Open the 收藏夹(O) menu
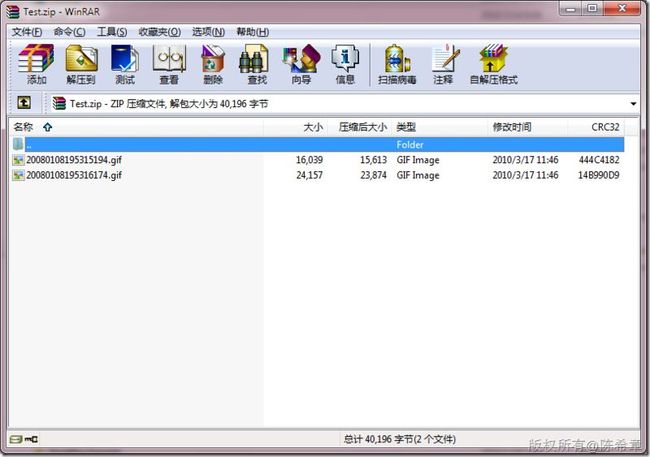 160,32
